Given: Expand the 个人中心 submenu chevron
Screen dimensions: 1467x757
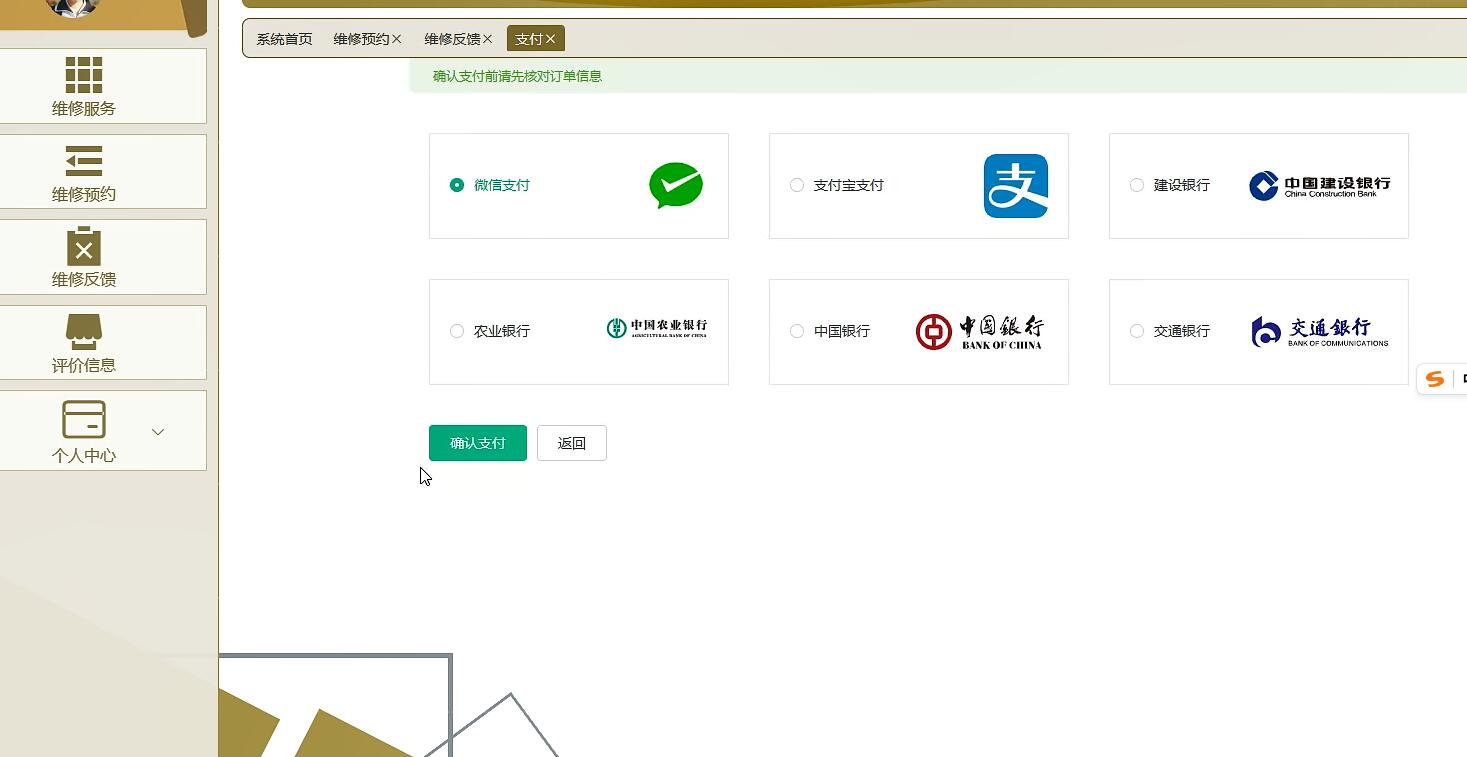Looking at the screenshot, I should click(x=157, y=431).
